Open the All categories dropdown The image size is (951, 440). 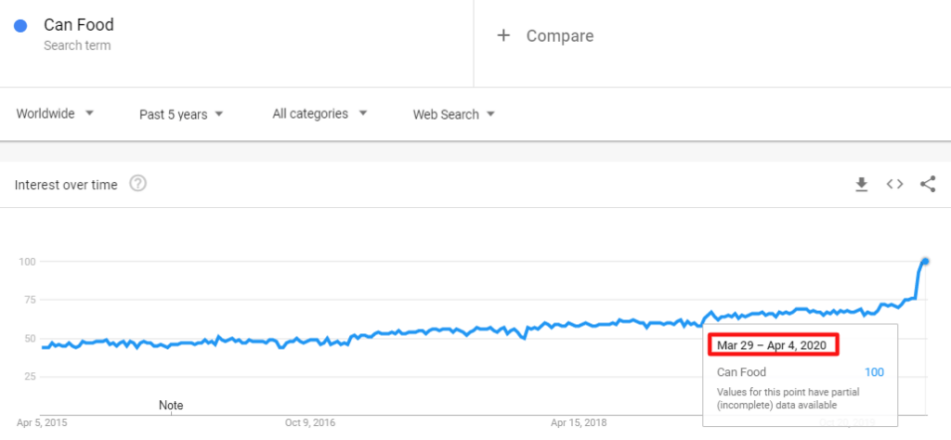[x=320, y=114]
